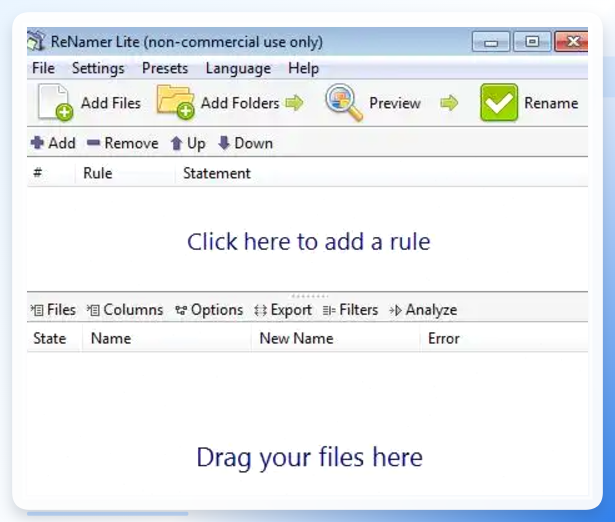Open the File menu
The height and width of the screenshot is (522, 615).
click(43, 68)
